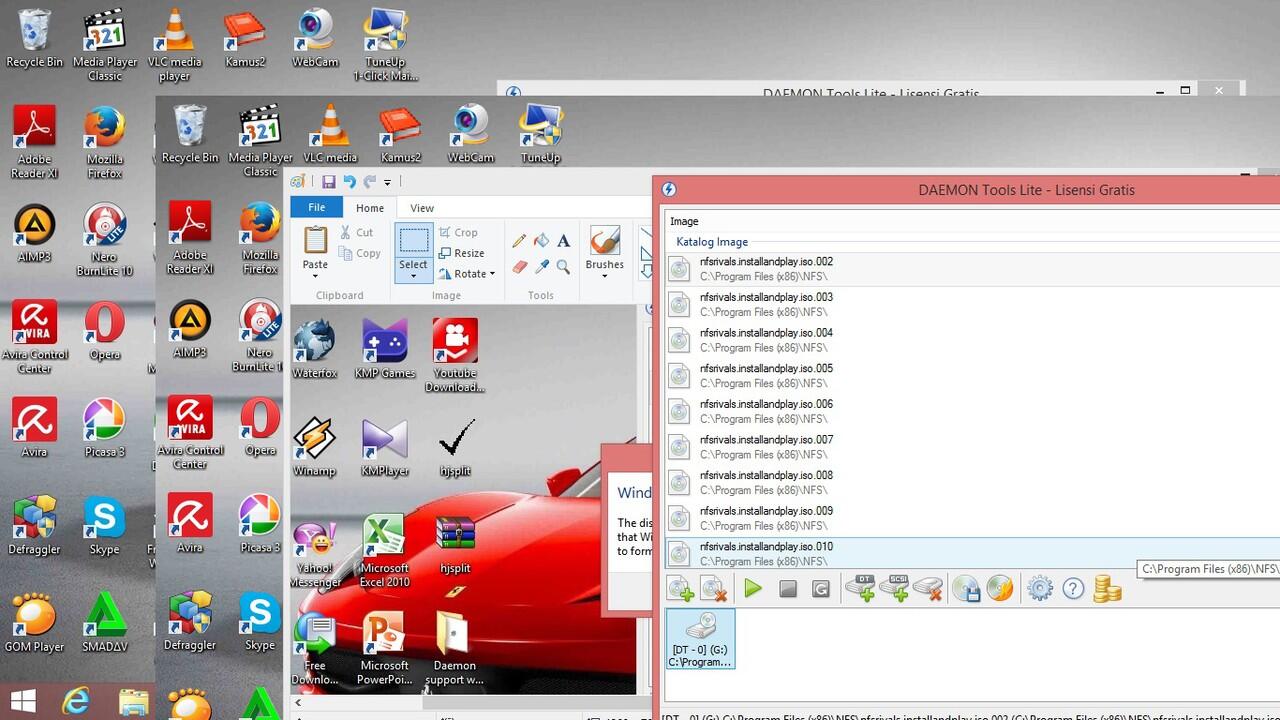Viewport: 1280px width, 720px height.
Task: Select the Magnifier tool in Paint
Action: point(563,266)
